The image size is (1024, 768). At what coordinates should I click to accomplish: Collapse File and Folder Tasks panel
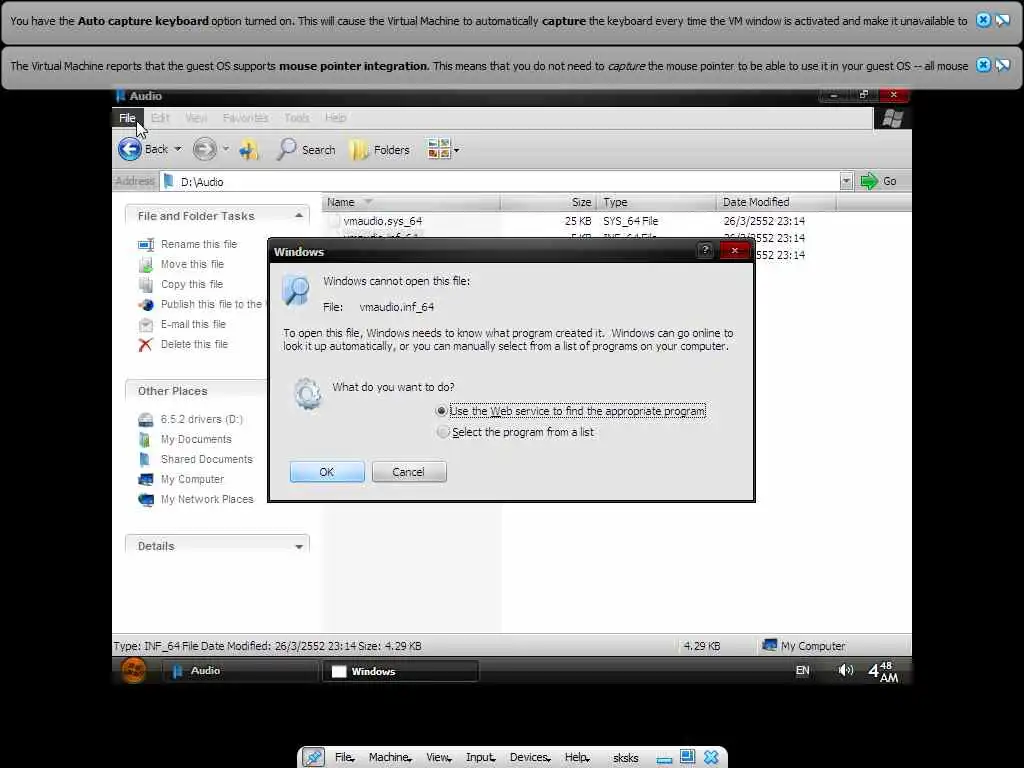click(x=298, y=216)
